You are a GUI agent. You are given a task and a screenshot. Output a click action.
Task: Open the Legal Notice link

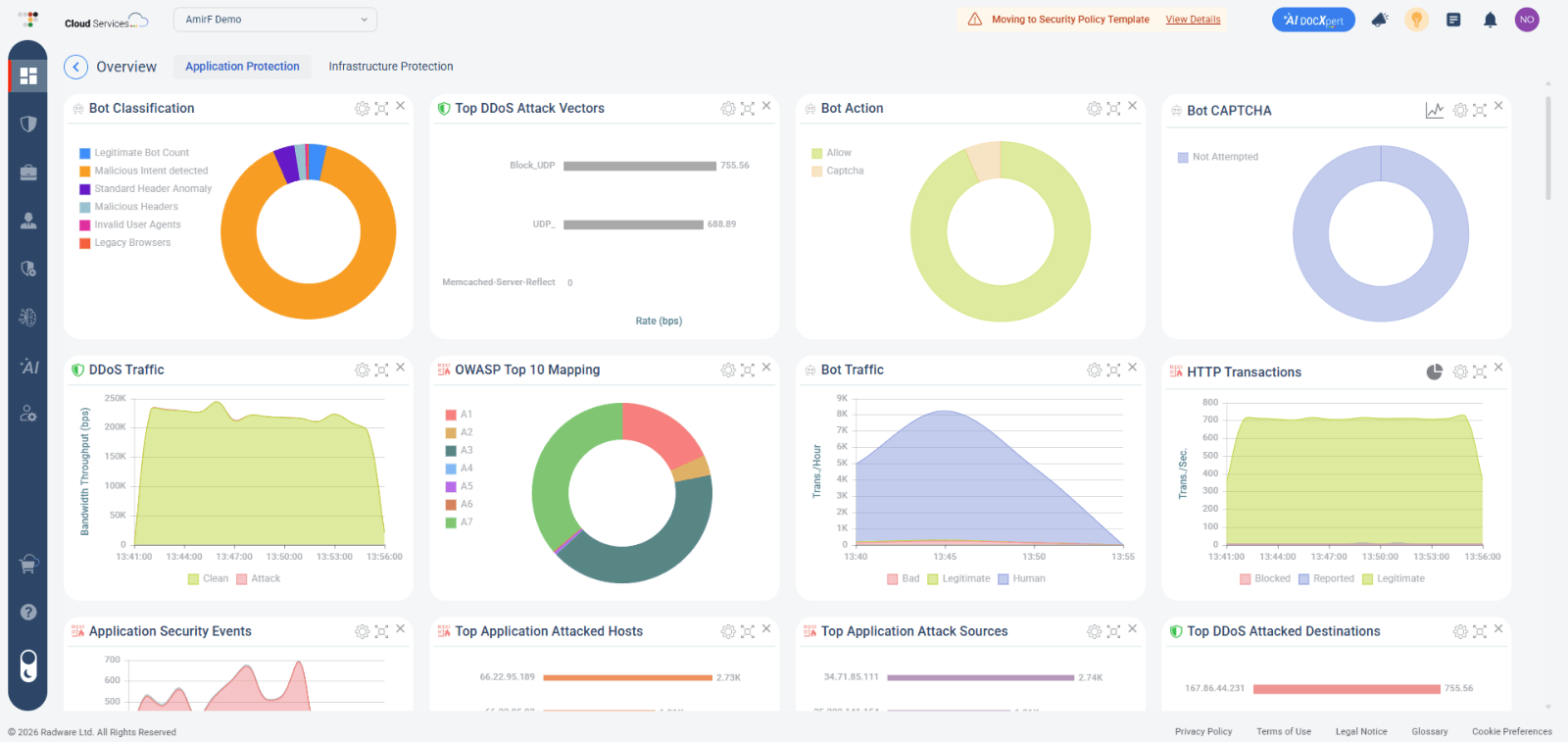point(1361,732)
